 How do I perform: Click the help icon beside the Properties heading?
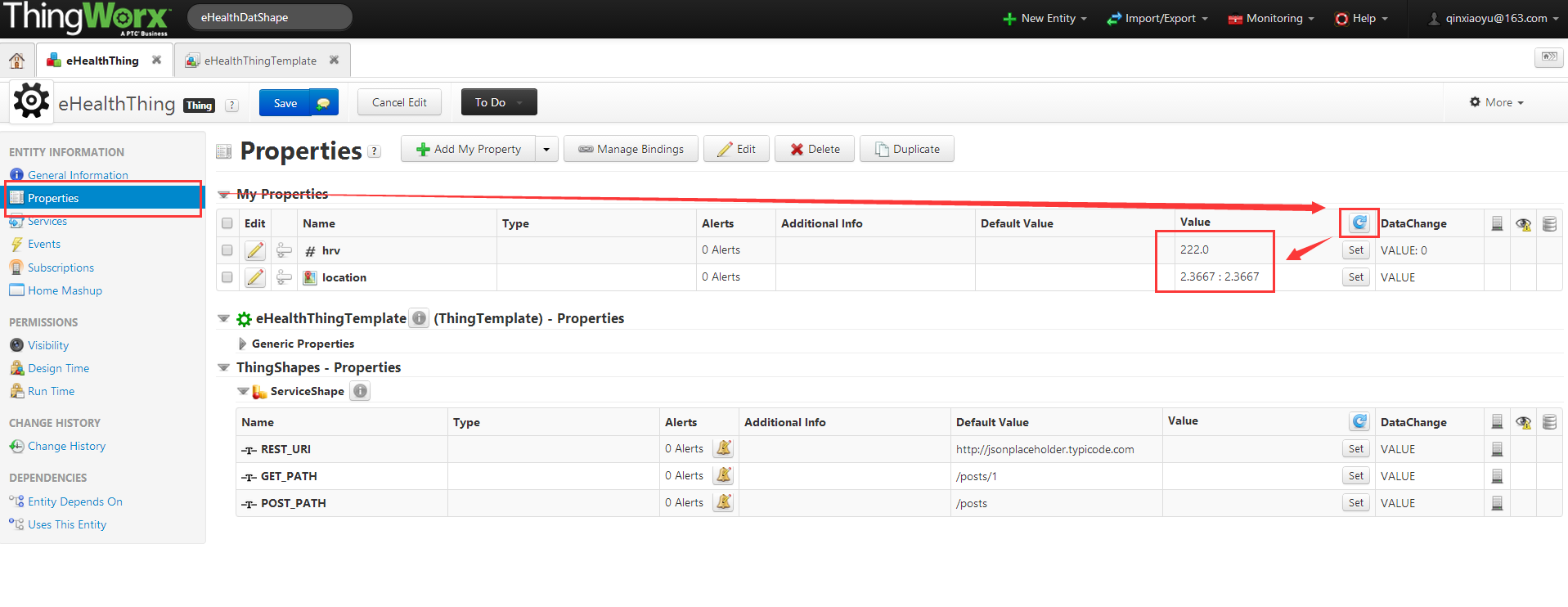[x=374, y=151]
